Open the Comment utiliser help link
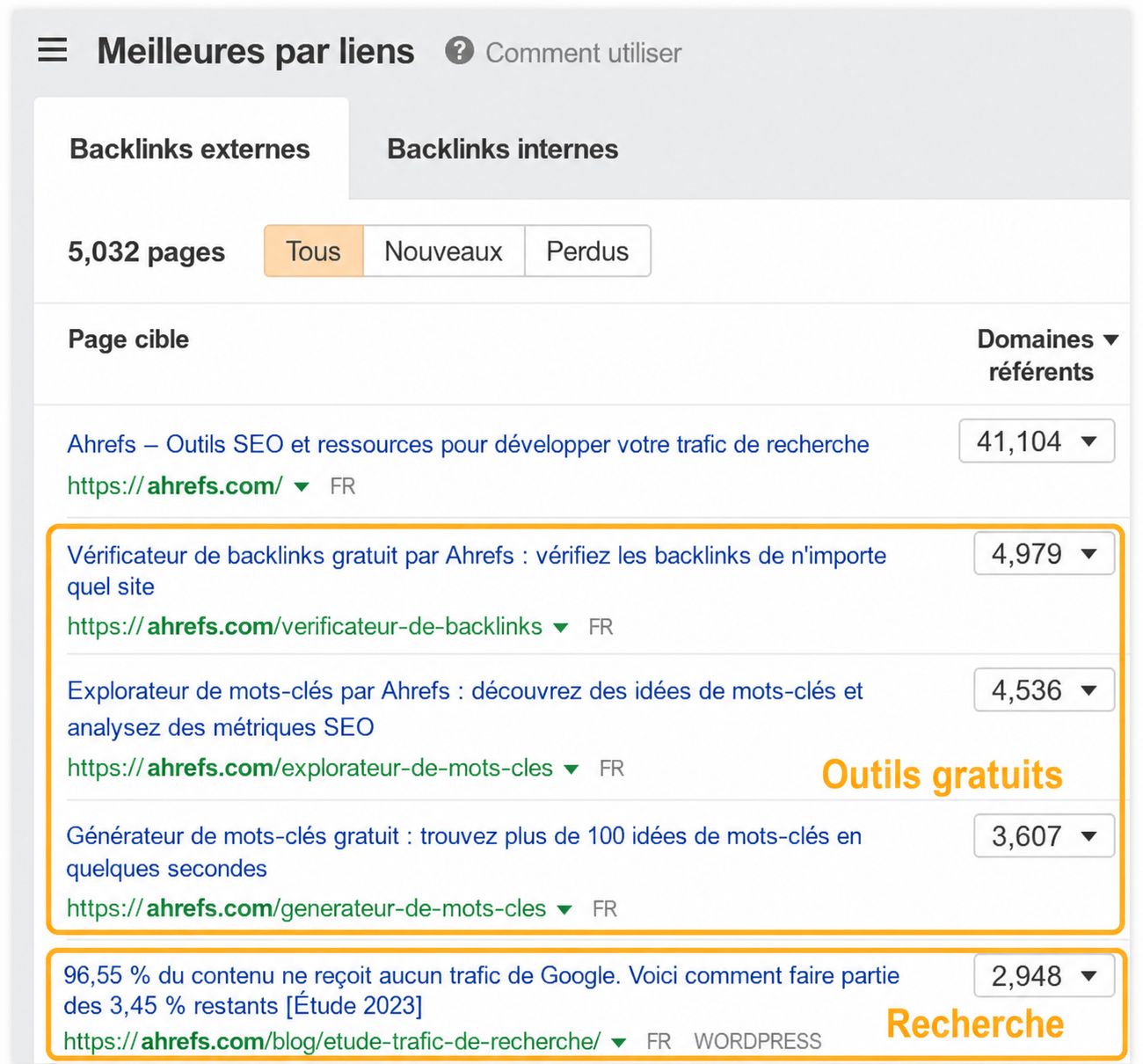Image resolution: width=1143 pixels, height=1064 pixels. [x=583, y=53]
